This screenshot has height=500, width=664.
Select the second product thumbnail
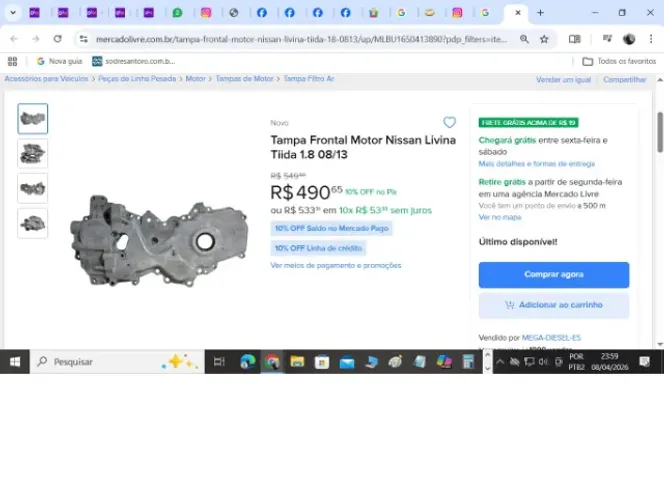coord(33,153)
